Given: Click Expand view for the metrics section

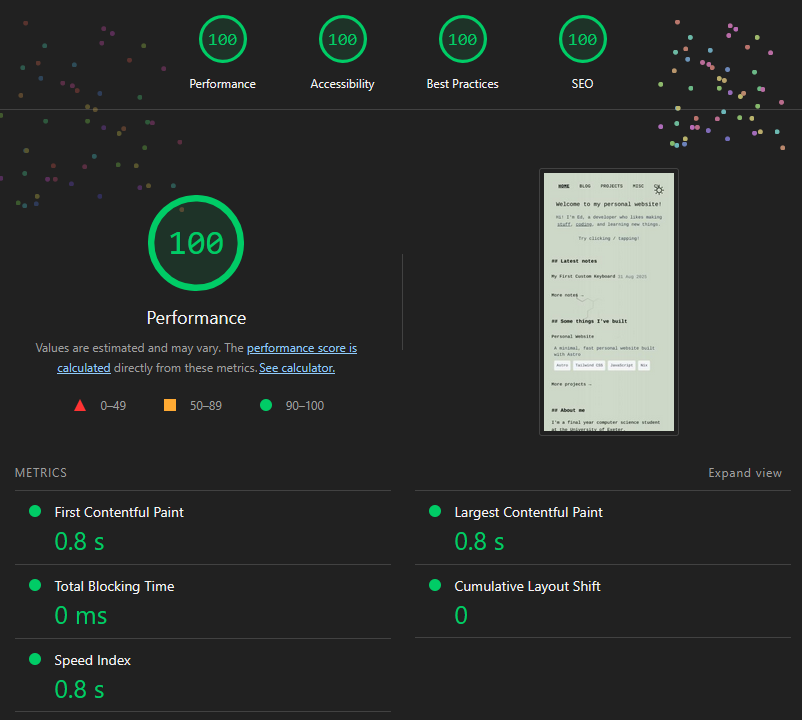Looking at the screenshot, I should point(745,472).
